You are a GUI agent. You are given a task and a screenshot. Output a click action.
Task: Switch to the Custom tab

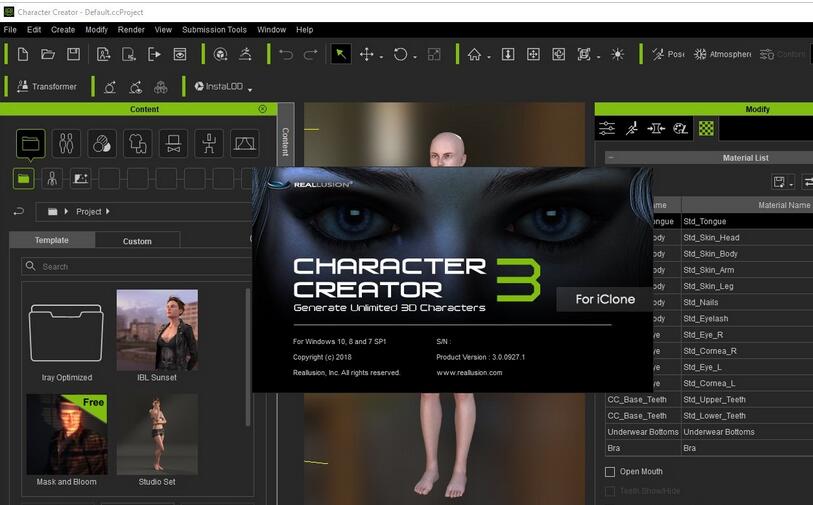[137, 241]
